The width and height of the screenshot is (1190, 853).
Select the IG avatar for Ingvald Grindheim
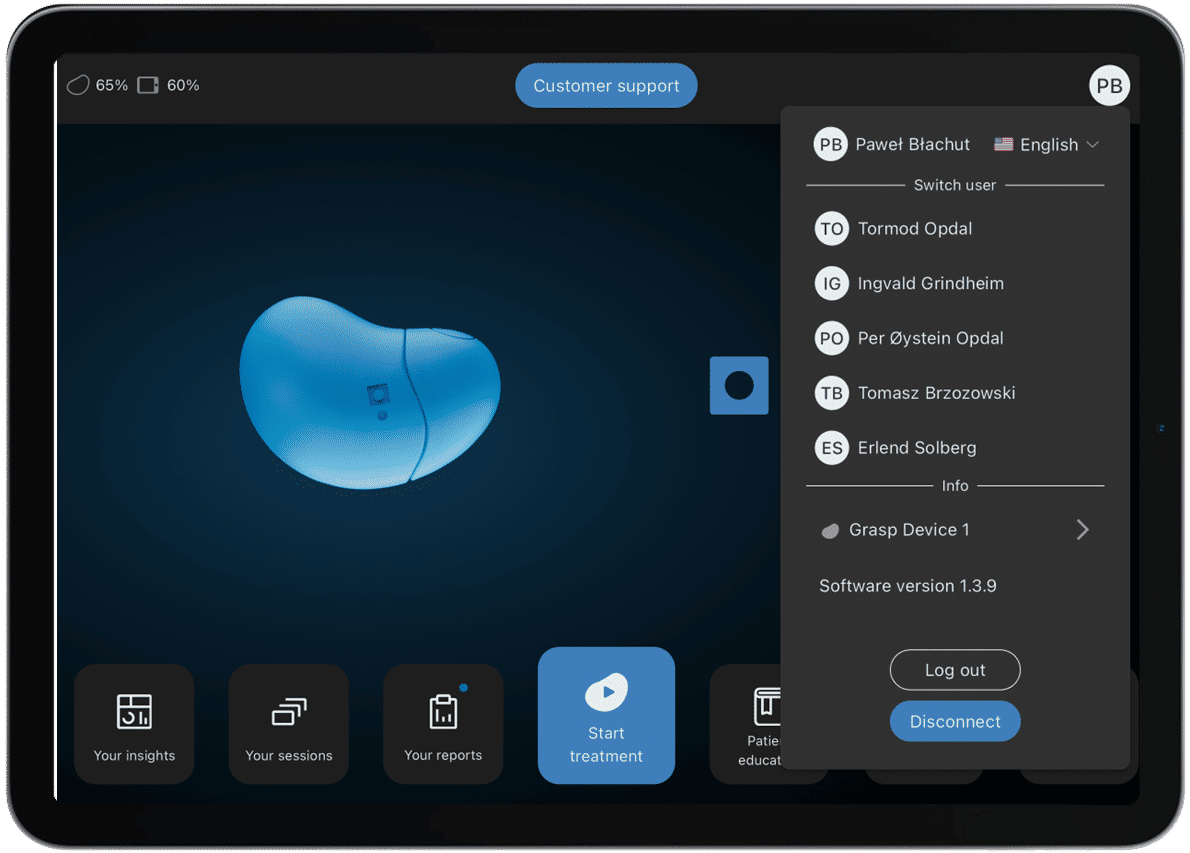click(832, 283)
